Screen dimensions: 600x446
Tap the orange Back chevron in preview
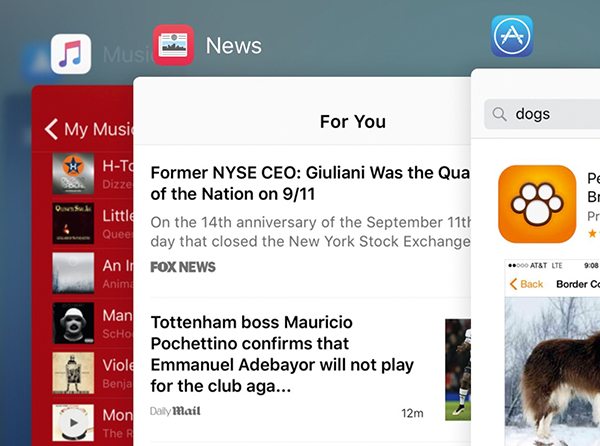[514, 284]
